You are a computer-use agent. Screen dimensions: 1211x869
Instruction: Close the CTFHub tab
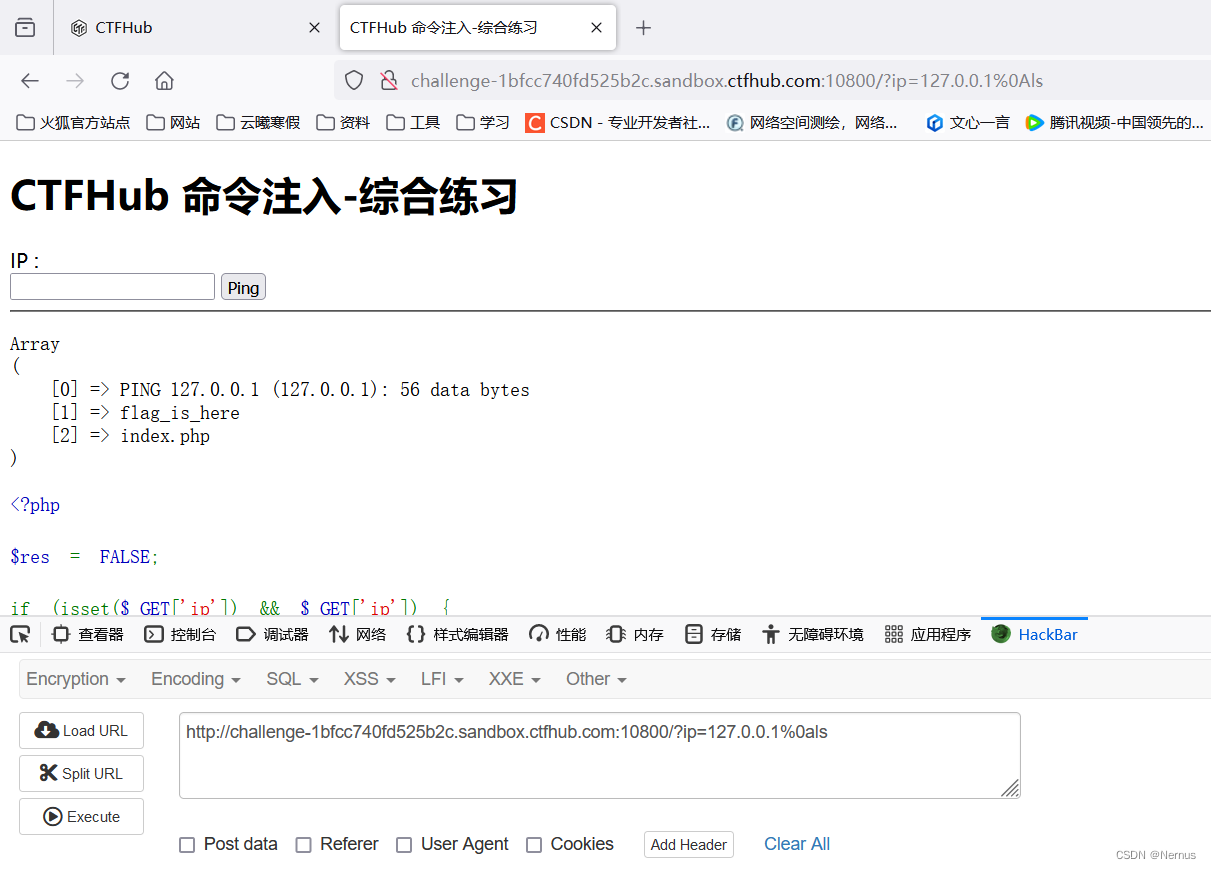tap(314, 28)
